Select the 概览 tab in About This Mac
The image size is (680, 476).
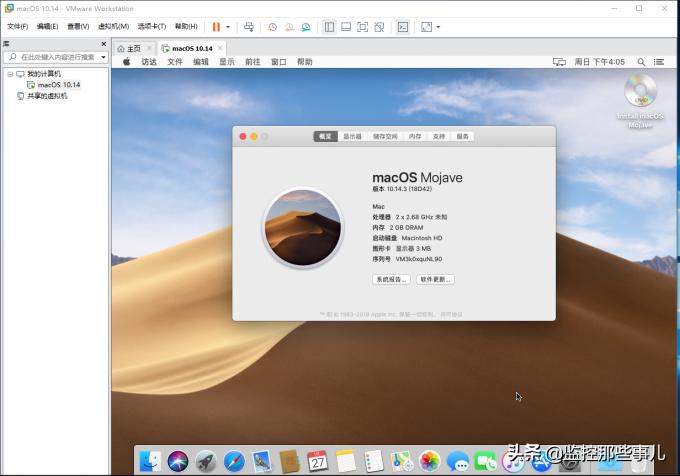point(325,137)
